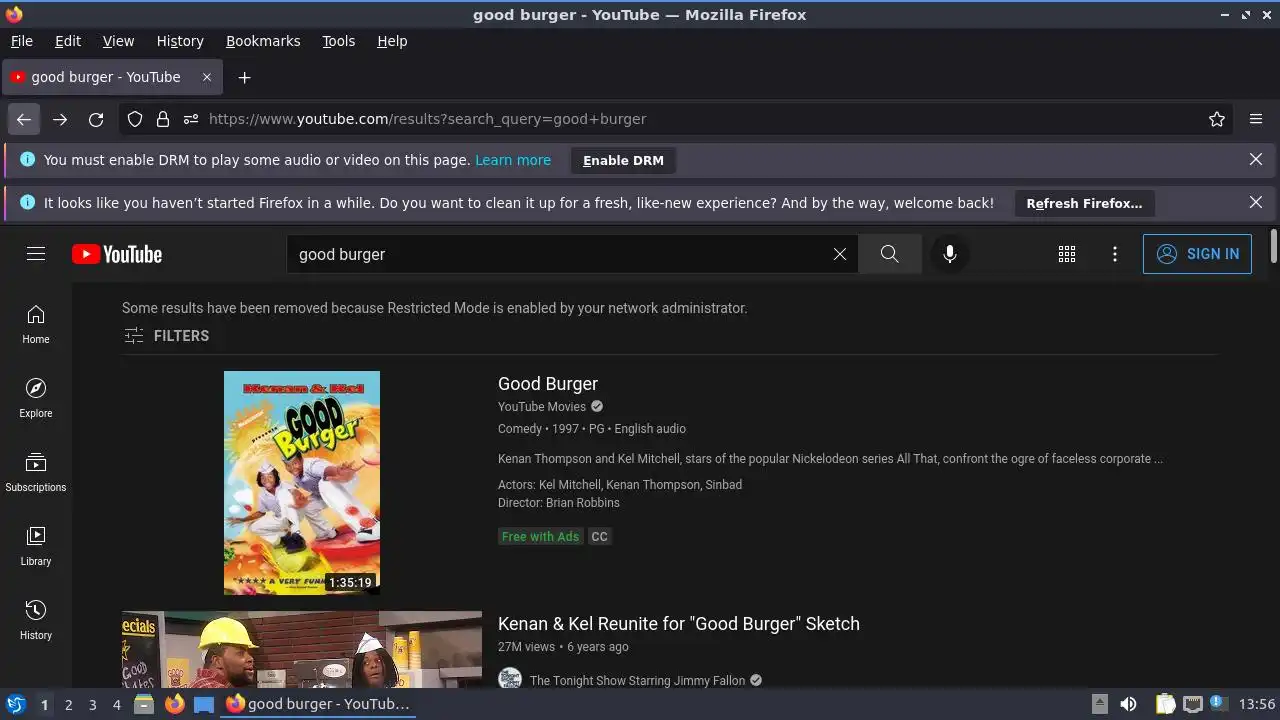1280x720 pixels.
Task: Click the magnifying glass search button
Action: (x=889, y=254)
